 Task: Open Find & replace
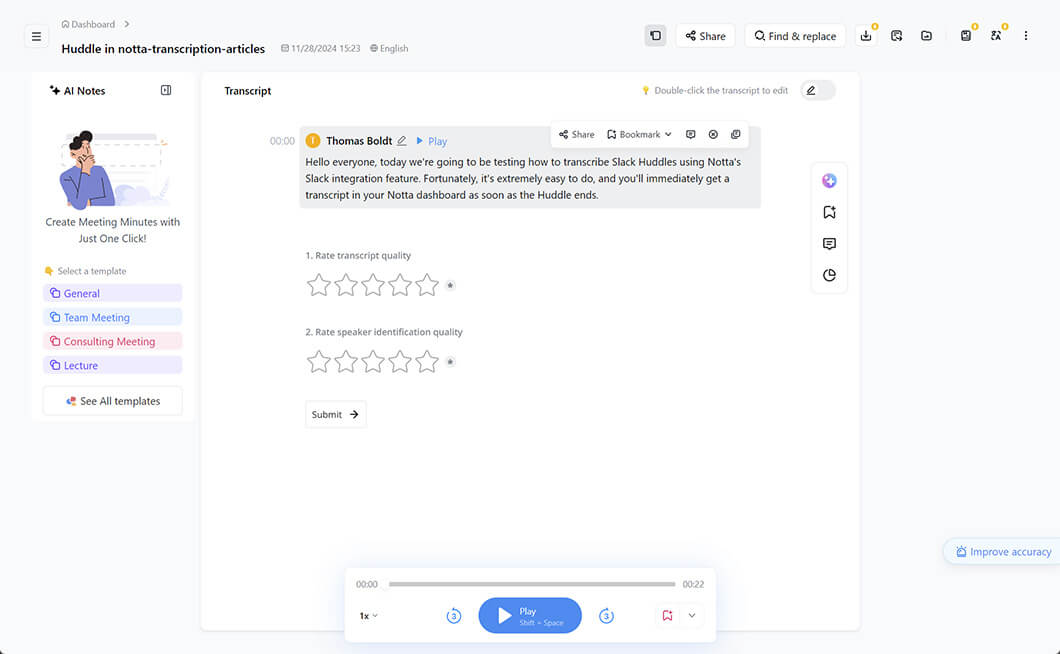tap(795, 36)
